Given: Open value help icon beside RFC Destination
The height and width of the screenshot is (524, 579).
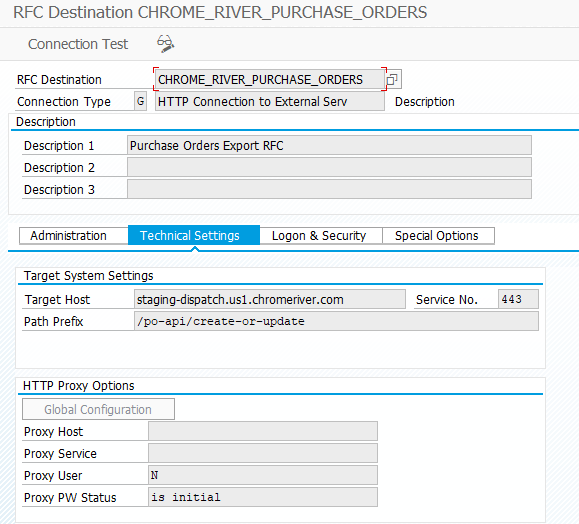Looking at the screenshot, I should [x=392, y=79].
